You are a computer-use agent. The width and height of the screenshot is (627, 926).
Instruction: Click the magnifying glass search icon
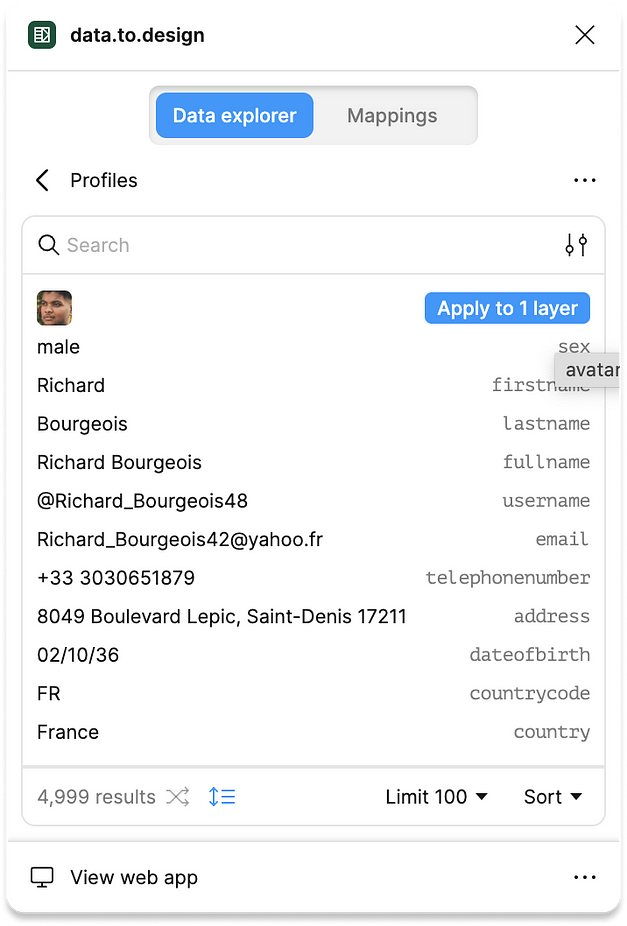pos(48,244)
